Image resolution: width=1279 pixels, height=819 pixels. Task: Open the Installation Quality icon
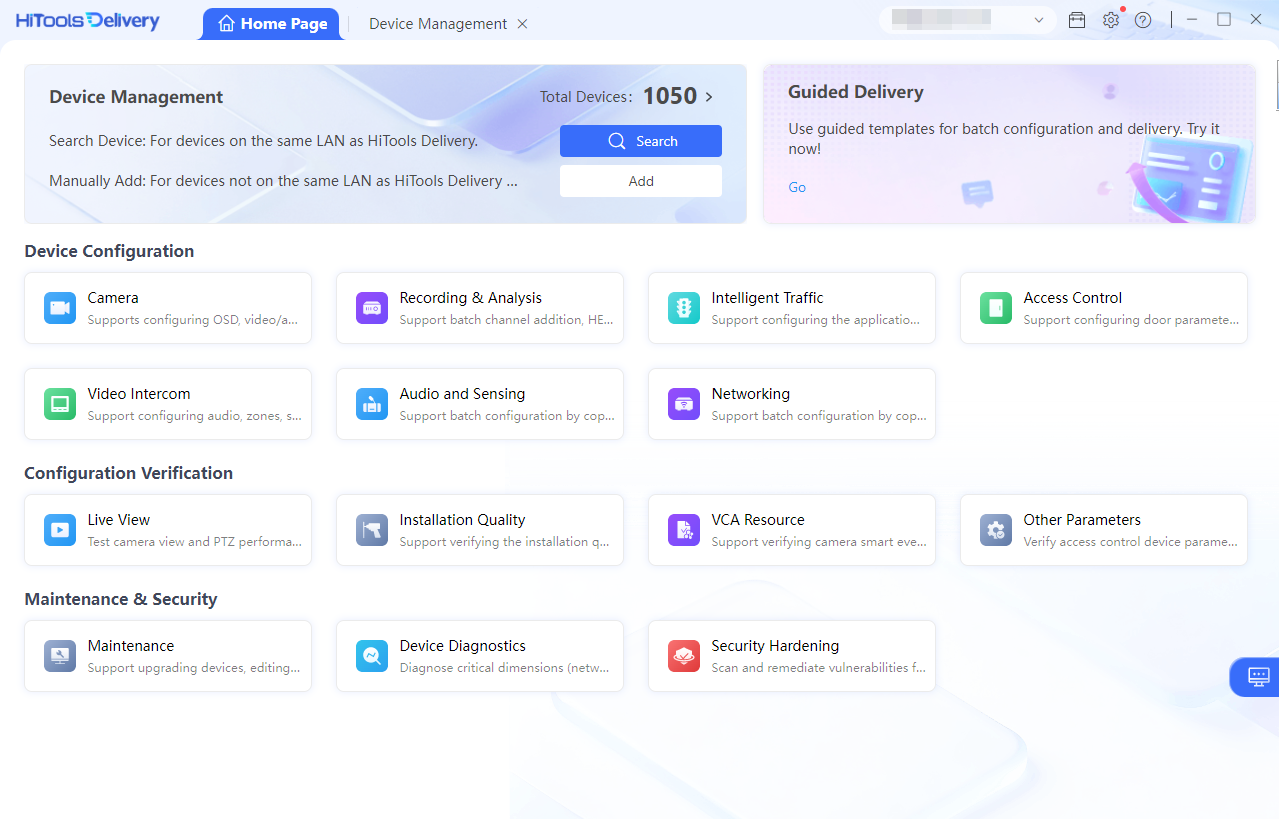pyautogui.click(x=372, y=530)
